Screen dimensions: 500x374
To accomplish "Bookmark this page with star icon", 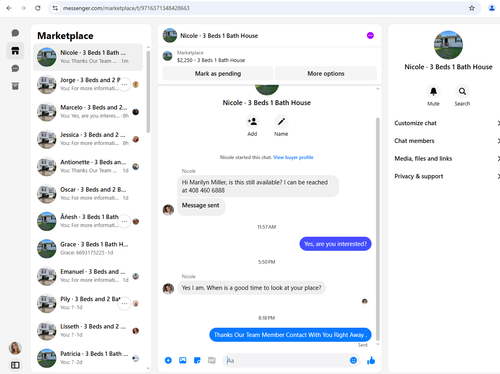I will pyautogui.click(x=472, y=8).
